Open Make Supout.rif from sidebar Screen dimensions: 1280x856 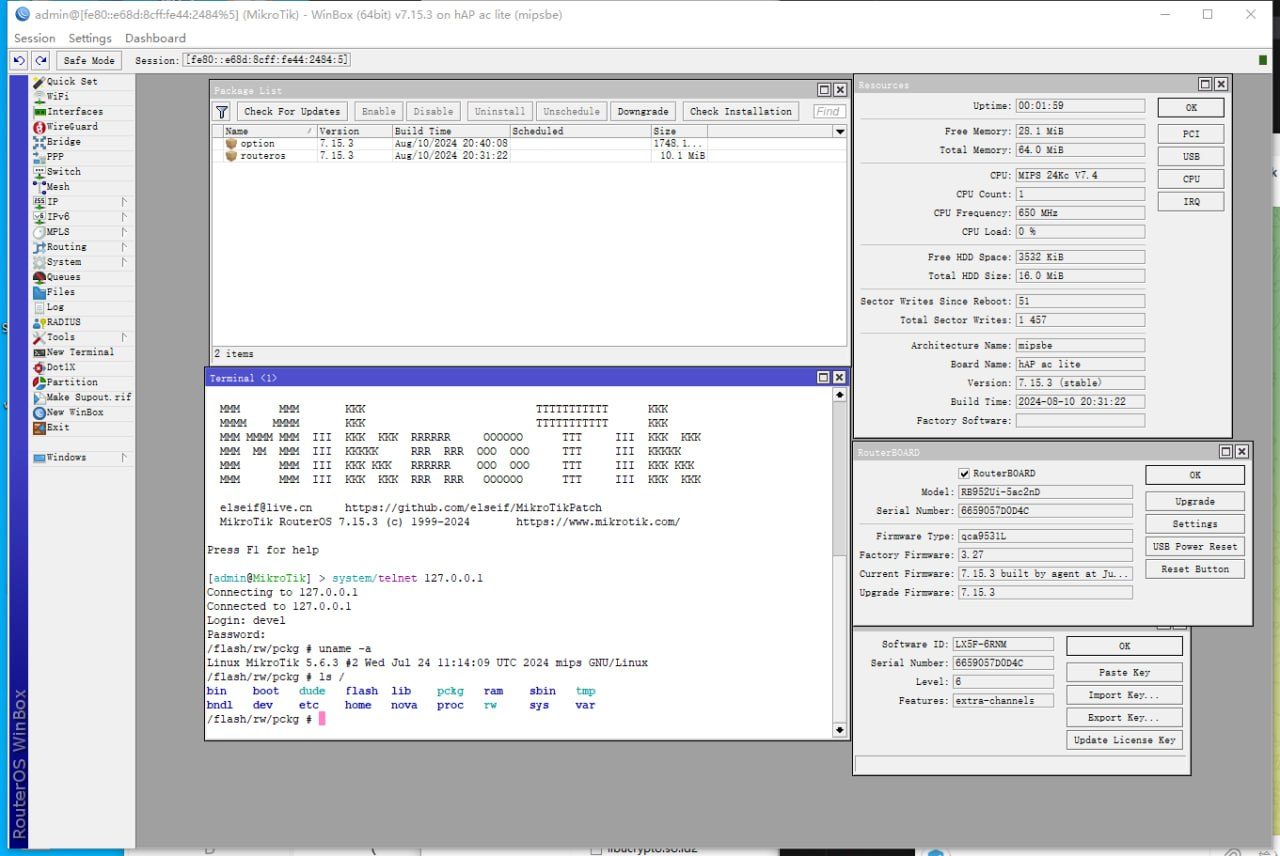[x=88, y=397]
